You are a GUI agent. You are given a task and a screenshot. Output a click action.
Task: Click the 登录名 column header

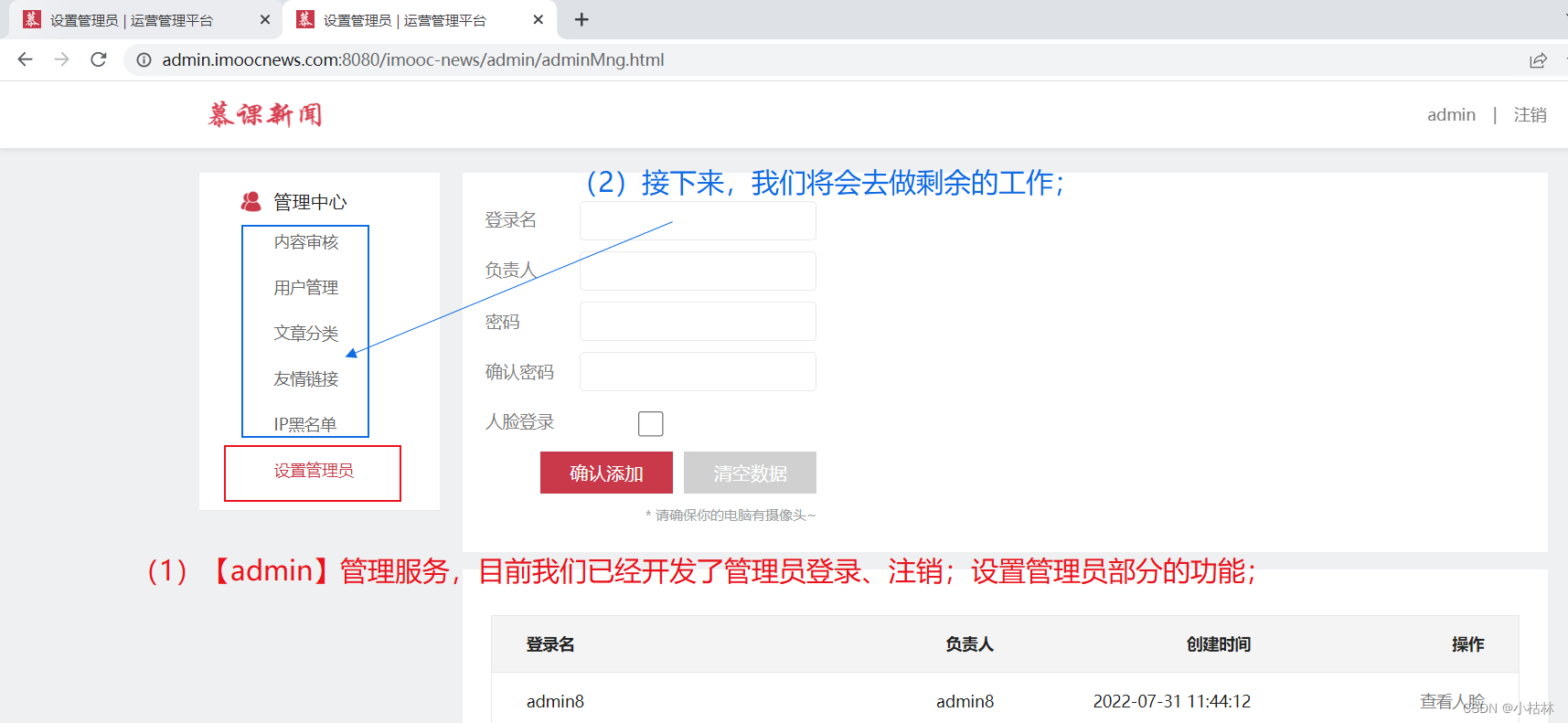(x=550, y=644)
